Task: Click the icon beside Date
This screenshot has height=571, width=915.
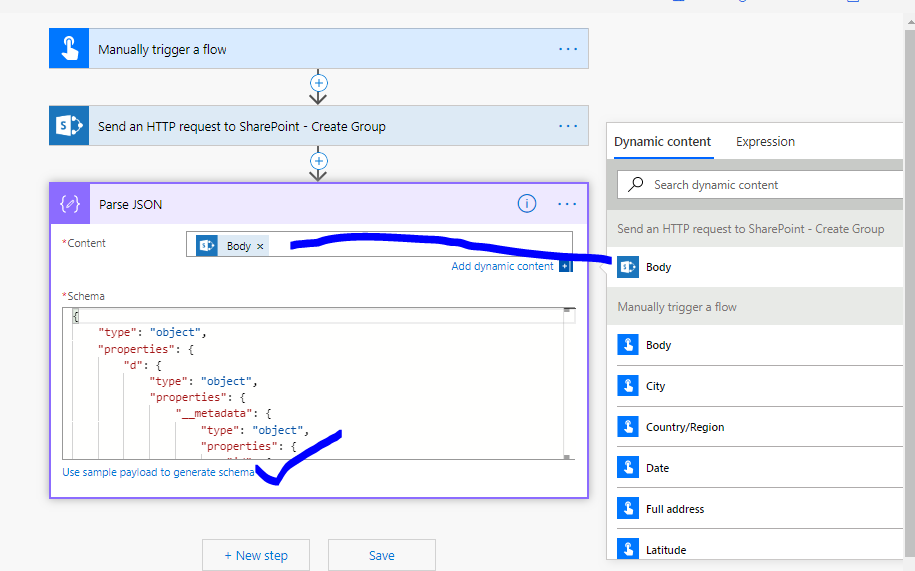Action: [x=628, y=467]
